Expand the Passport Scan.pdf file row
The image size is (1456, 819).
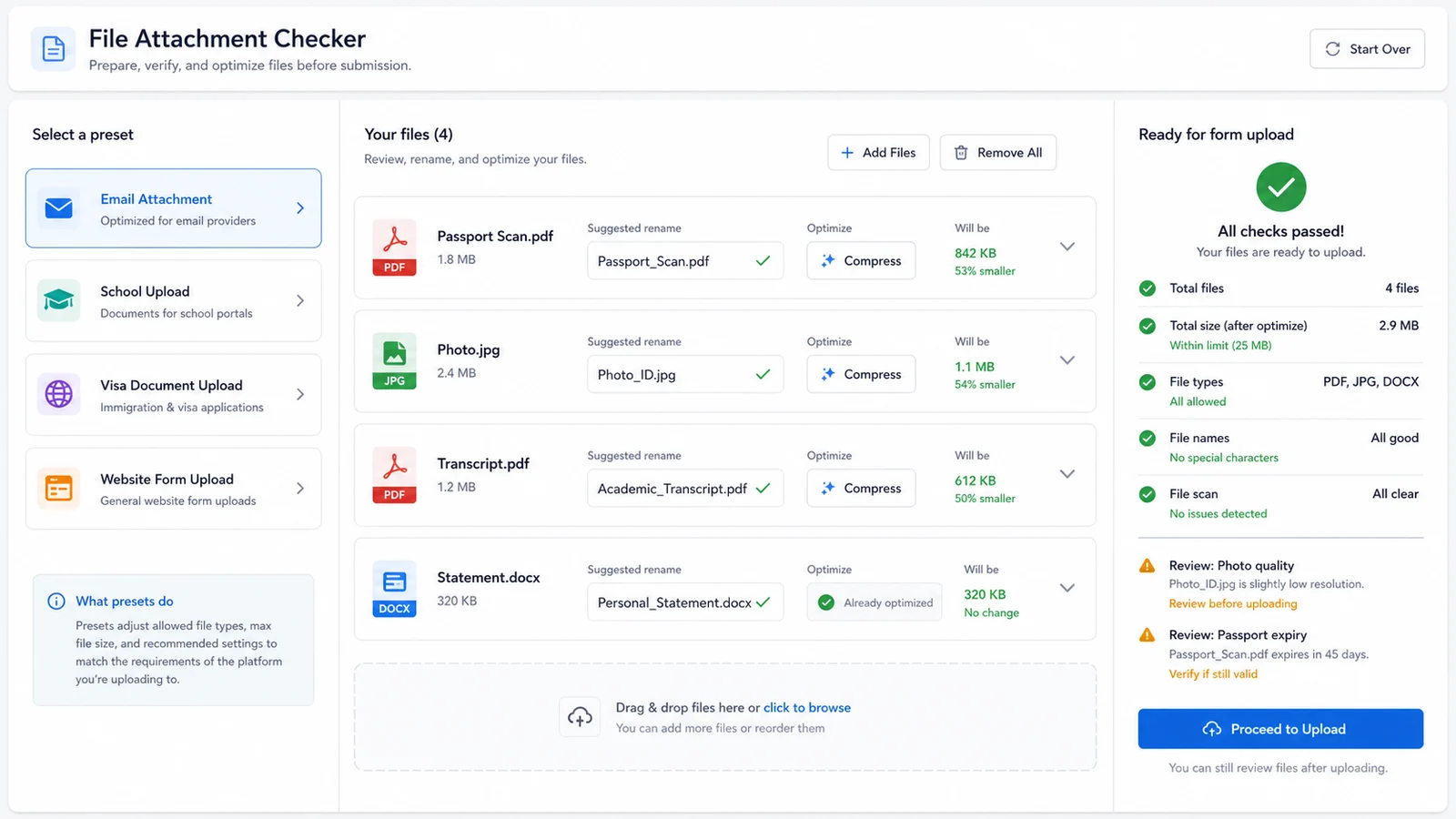1067,247
